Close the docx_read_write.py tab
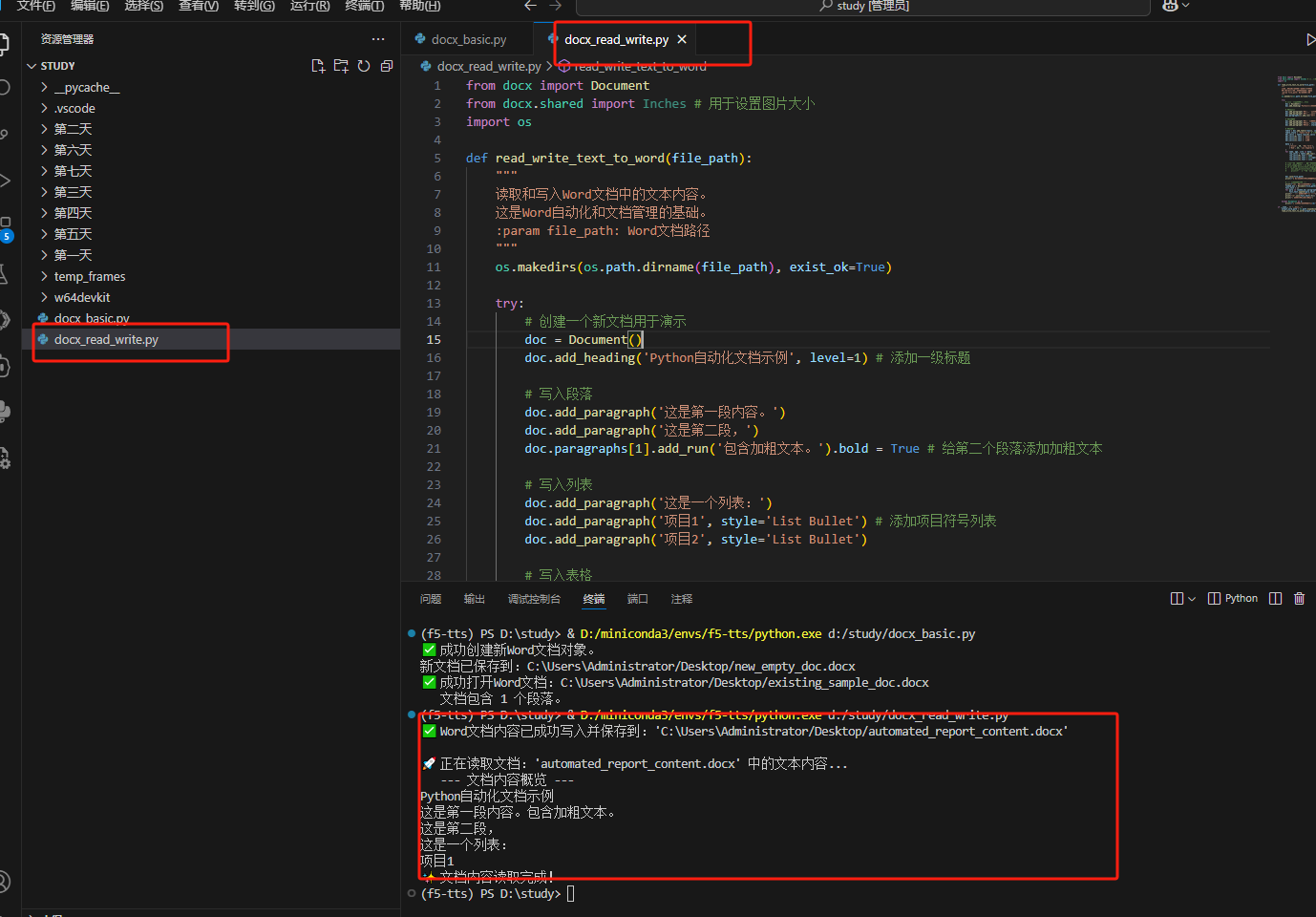The image size is (1316, 917). point(682,39)
